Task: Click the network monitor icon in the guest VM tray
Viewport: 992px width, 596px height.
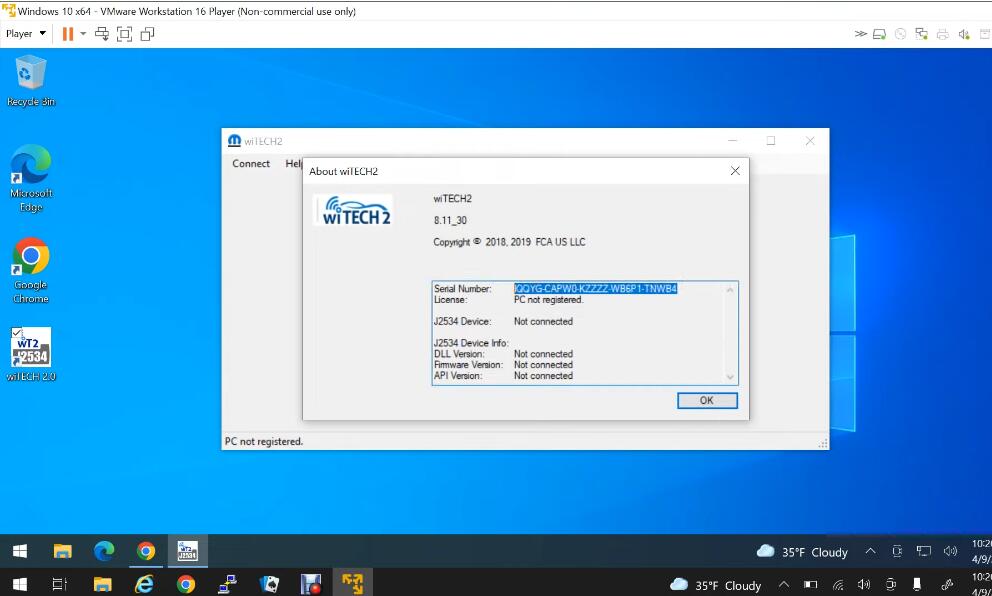Action: [924, 551]
